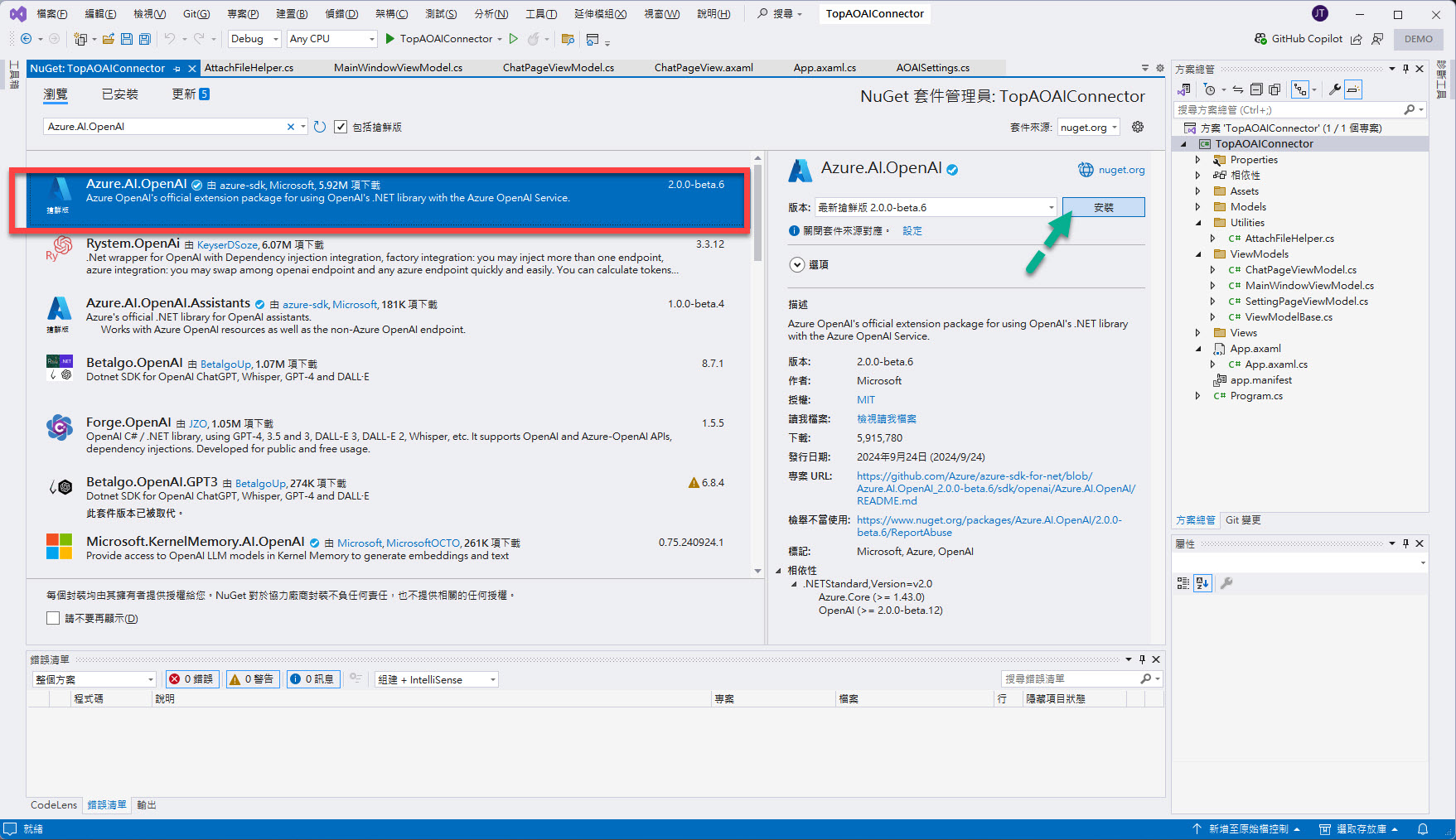Open package source nuget.org dropdown
This screenshot has height=840, width=1456.
pos(1089,127)
